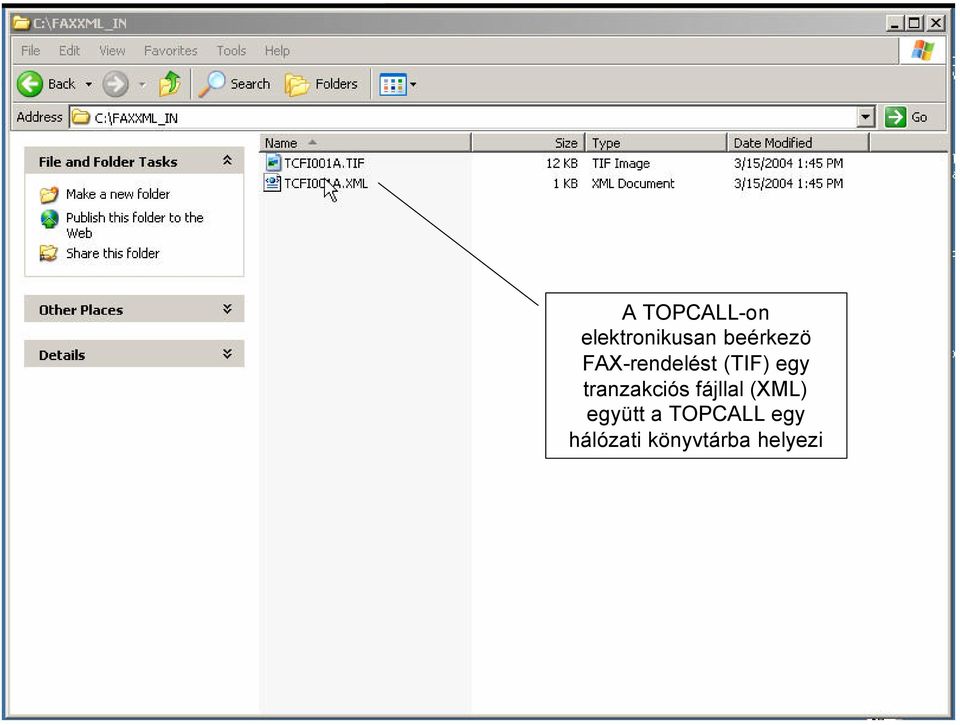The image size is (960, 725).
Task: Click the Address path input field
Action: click(463, 117)
